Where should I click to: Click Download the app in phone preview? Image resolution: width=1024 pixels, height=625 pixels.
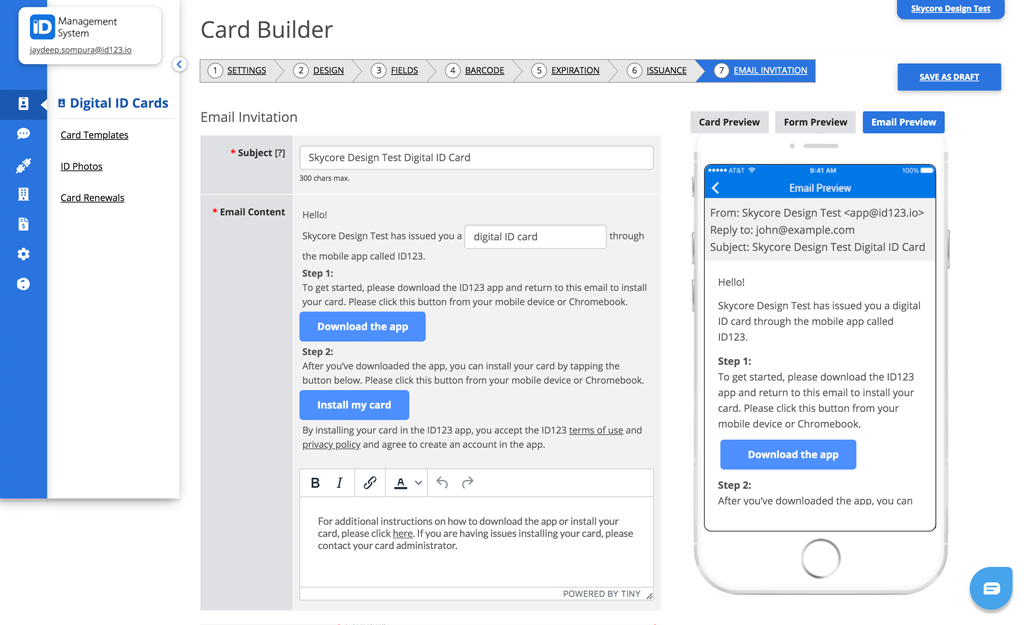(788, 455)
